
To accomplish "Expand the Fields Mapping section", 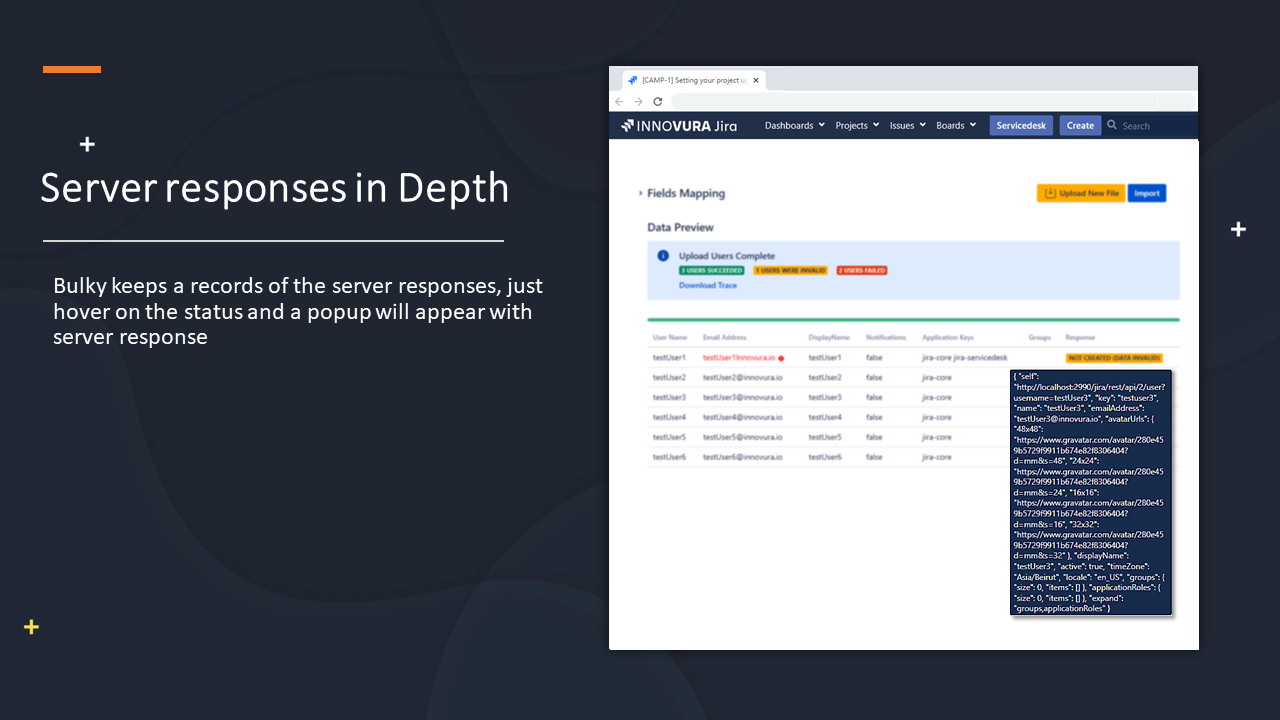I will click(681, 194).
